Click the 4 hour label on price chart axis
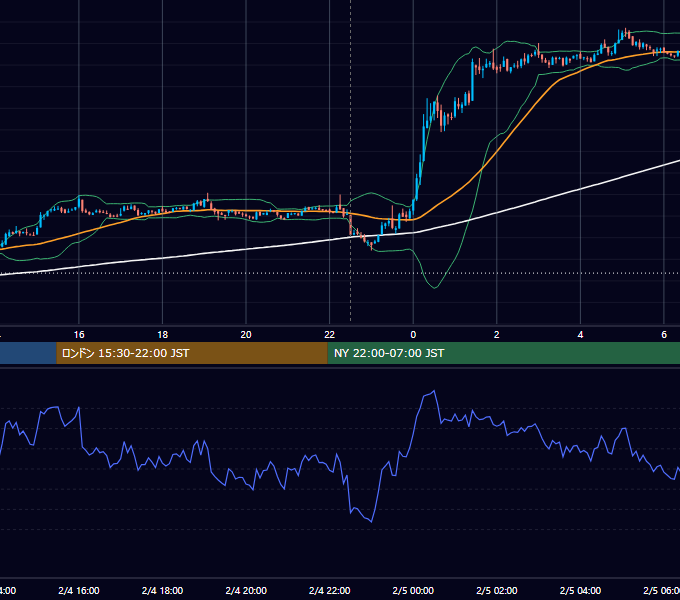 (x=580, y=335)
